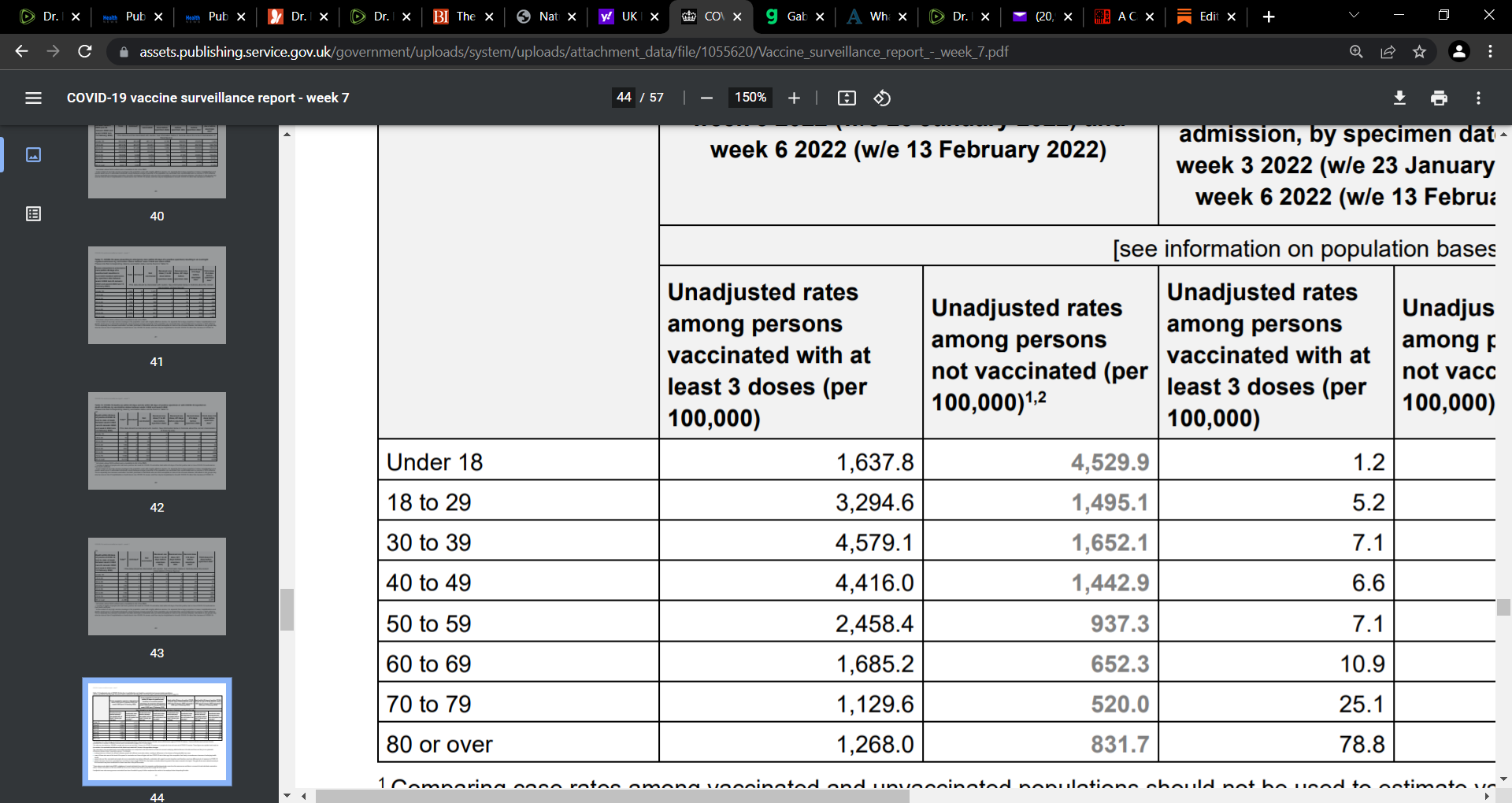Zoom out of the PDF
1512x803 pixels.
pos(706,98)
